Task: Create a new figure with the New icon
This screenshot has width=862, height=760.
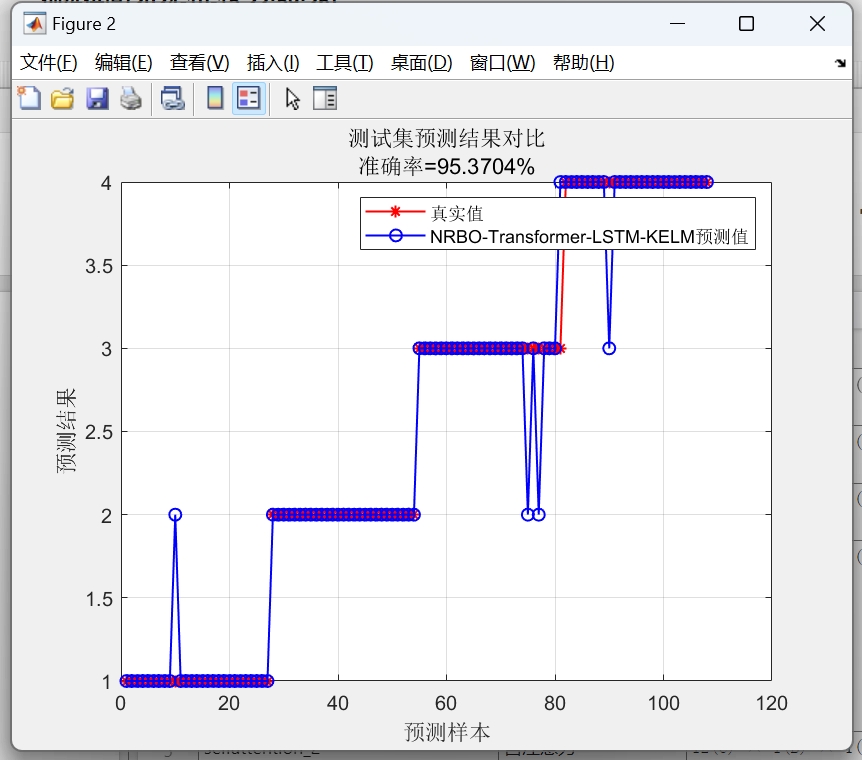Action: click(x=28, y=98)
